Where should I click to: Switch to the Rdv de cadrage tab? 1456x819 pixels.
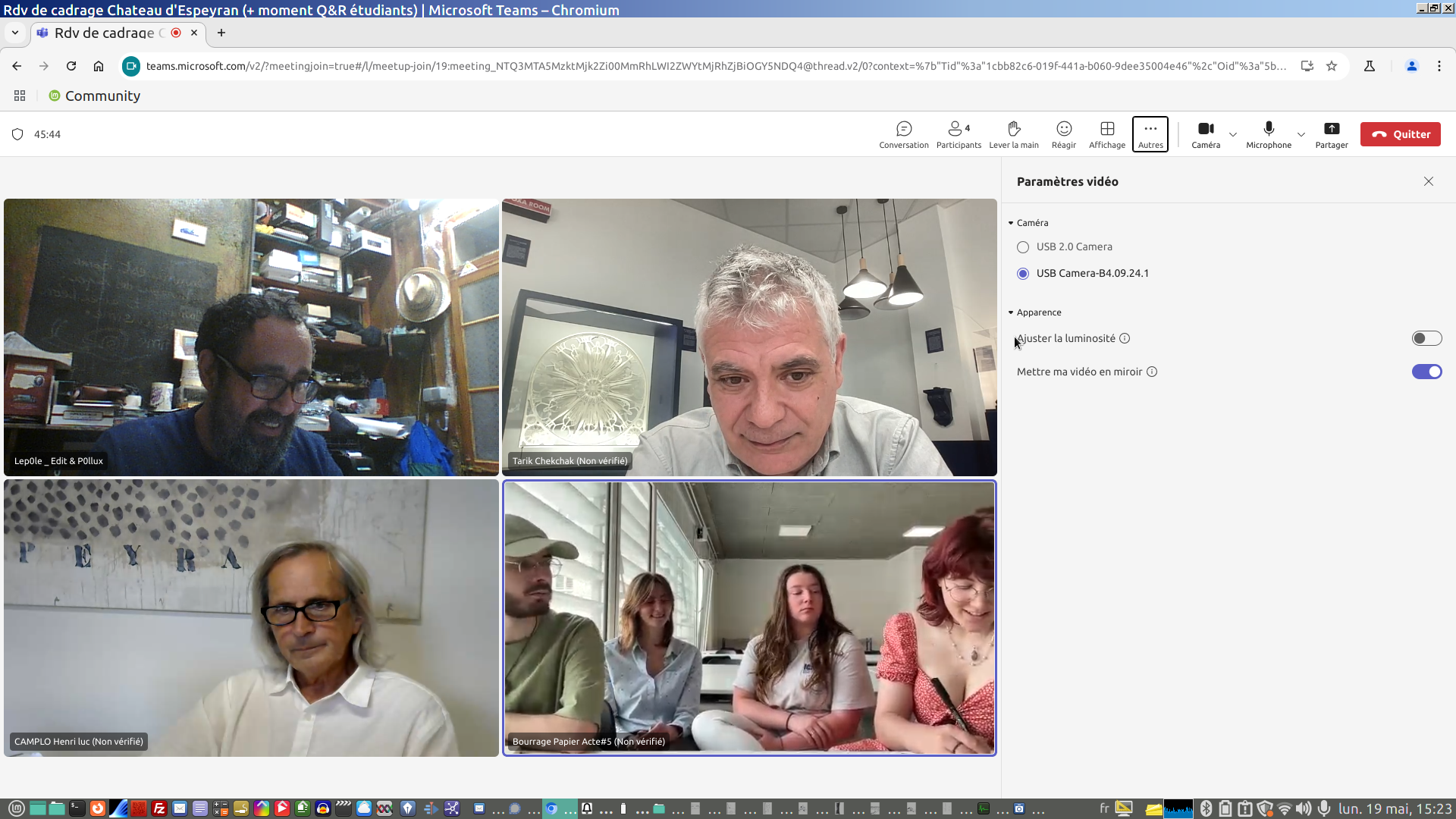[x=105, y=33]
